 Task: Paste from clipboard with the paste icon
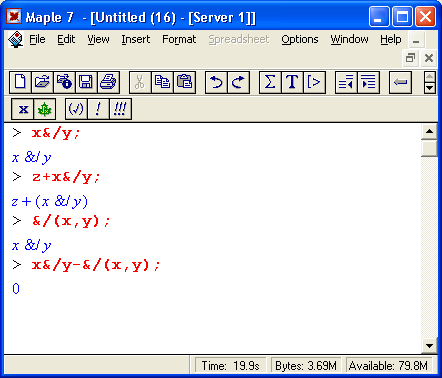pyautogui.click(x=184, y=82)
